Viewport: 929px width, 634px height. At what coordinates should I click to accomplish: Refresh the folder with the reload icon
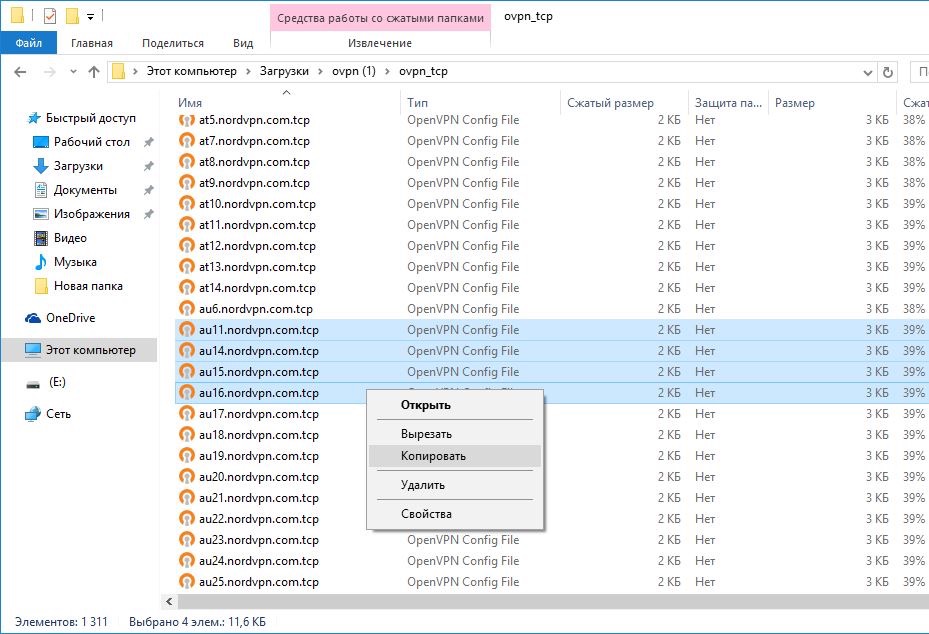888,72
